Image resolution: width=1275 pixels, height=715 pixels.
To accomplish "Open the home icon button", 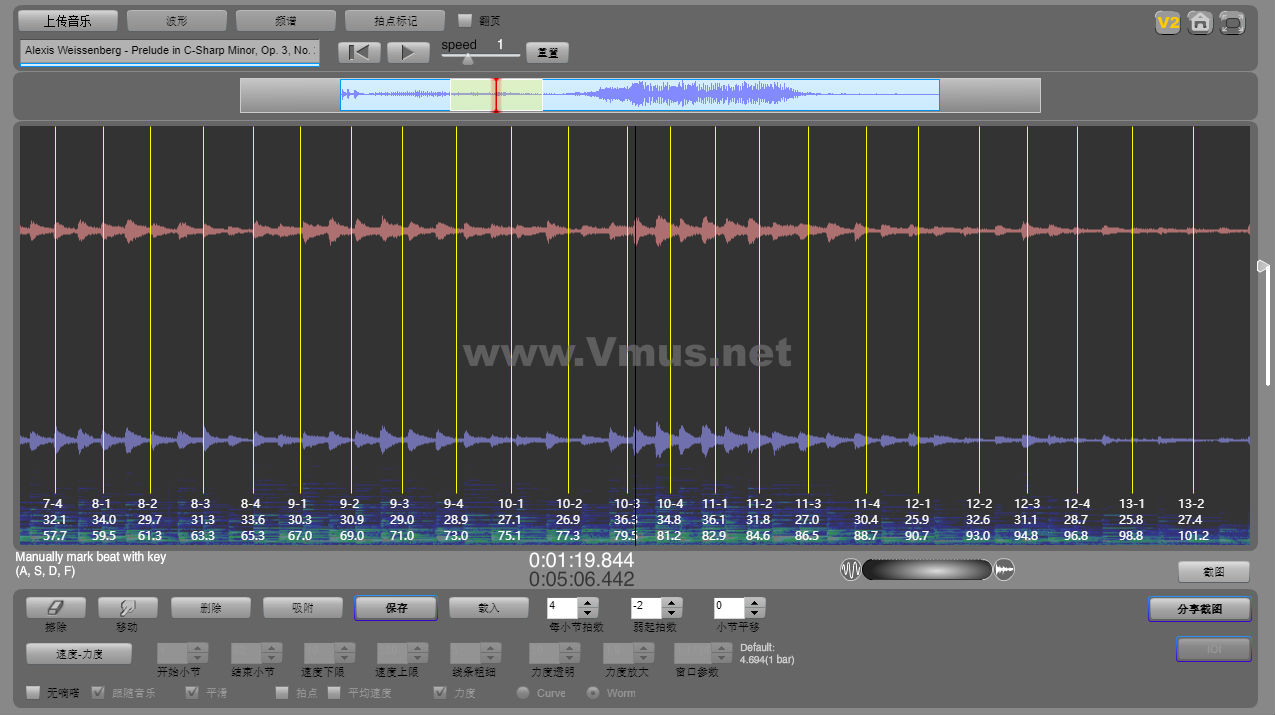I will pyautogui.click(x=1200, y=23).
